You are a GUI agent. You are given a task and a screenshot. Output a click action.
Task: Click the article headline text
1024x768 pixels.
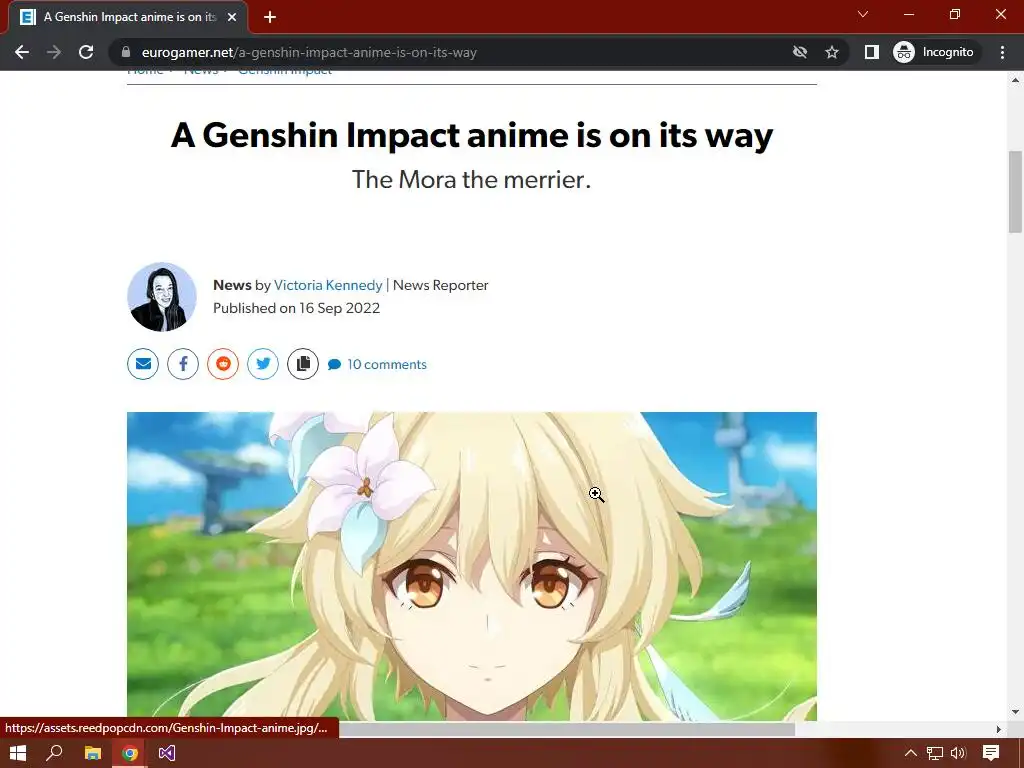click(472, 135)
